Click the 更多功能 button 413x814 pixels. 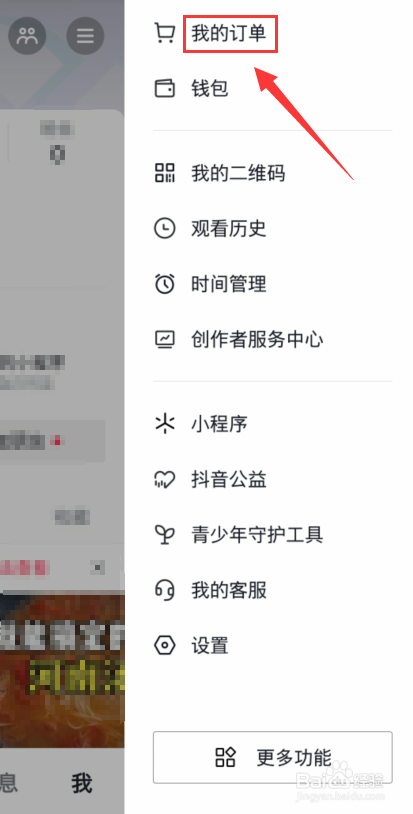(272, 757)
